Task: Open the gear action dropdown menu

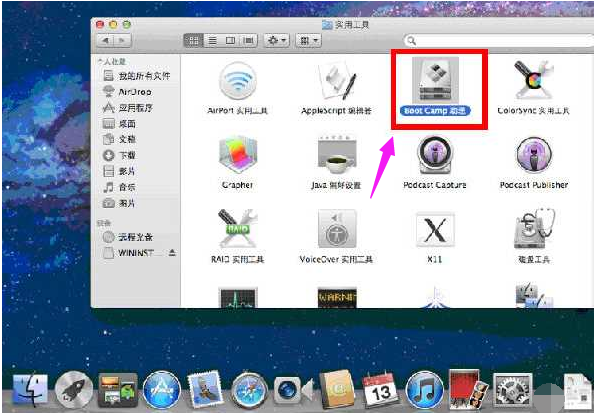Action: 277,41
